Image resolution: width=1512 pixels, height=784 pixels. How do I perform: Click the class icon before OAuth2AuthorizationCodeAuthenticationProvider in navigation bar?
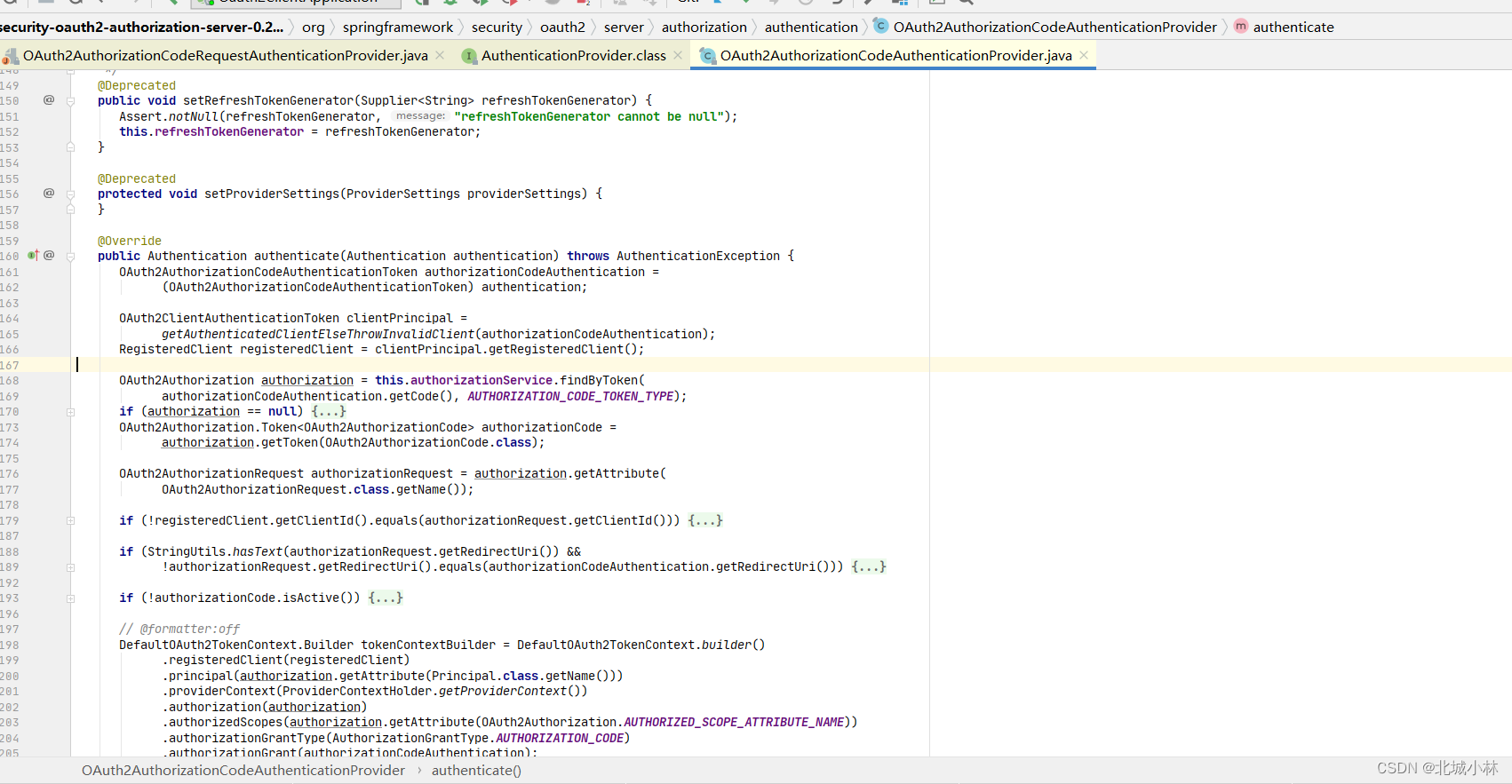pyautogui.click(x=880, y=27)
